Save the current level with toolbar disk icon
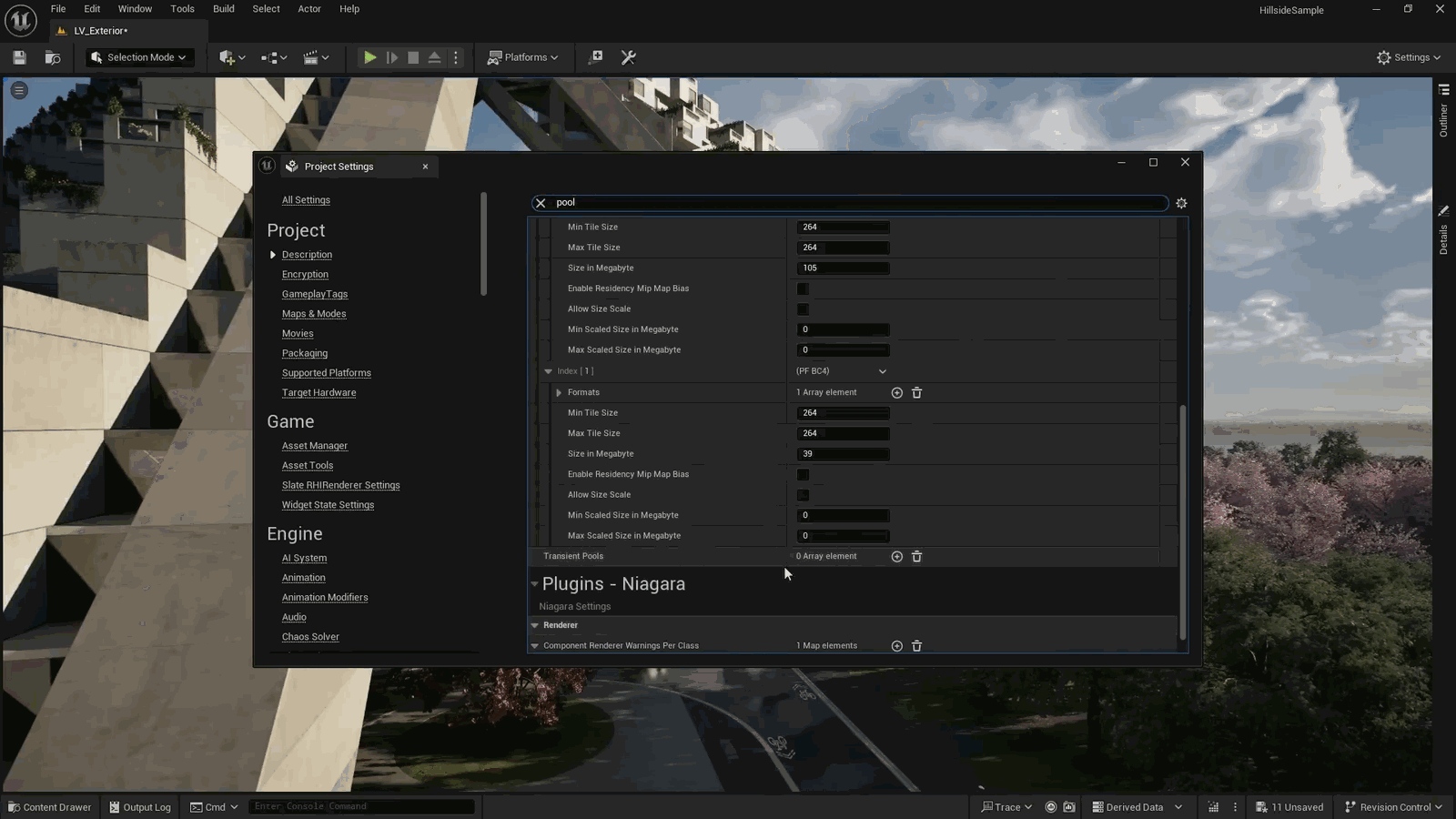The width and height of the screenshot is (1456, 819). point(19,57)
